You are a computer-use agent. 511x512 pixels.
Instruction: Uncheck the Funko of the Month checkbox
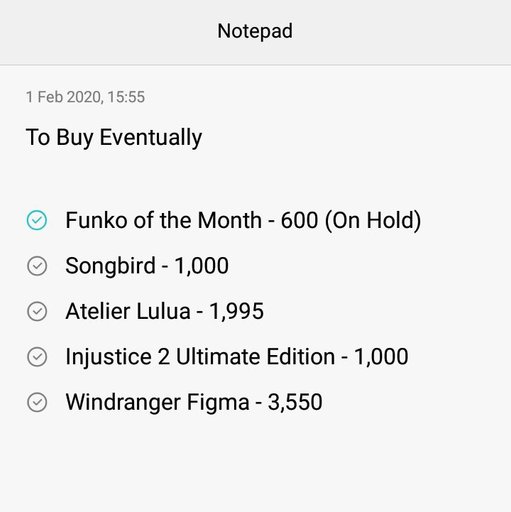pyautogui.click(x=37, y=220)
